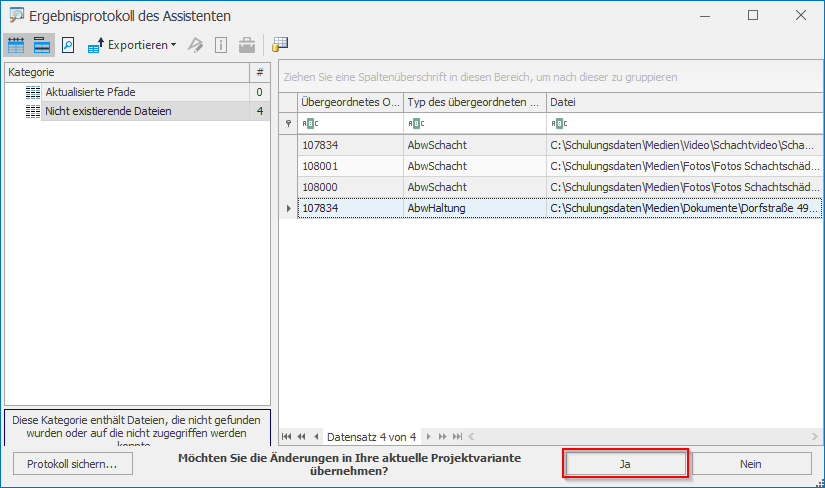Toggle the table view icon in toolbar
825x488 pixels.
point(16,45)
